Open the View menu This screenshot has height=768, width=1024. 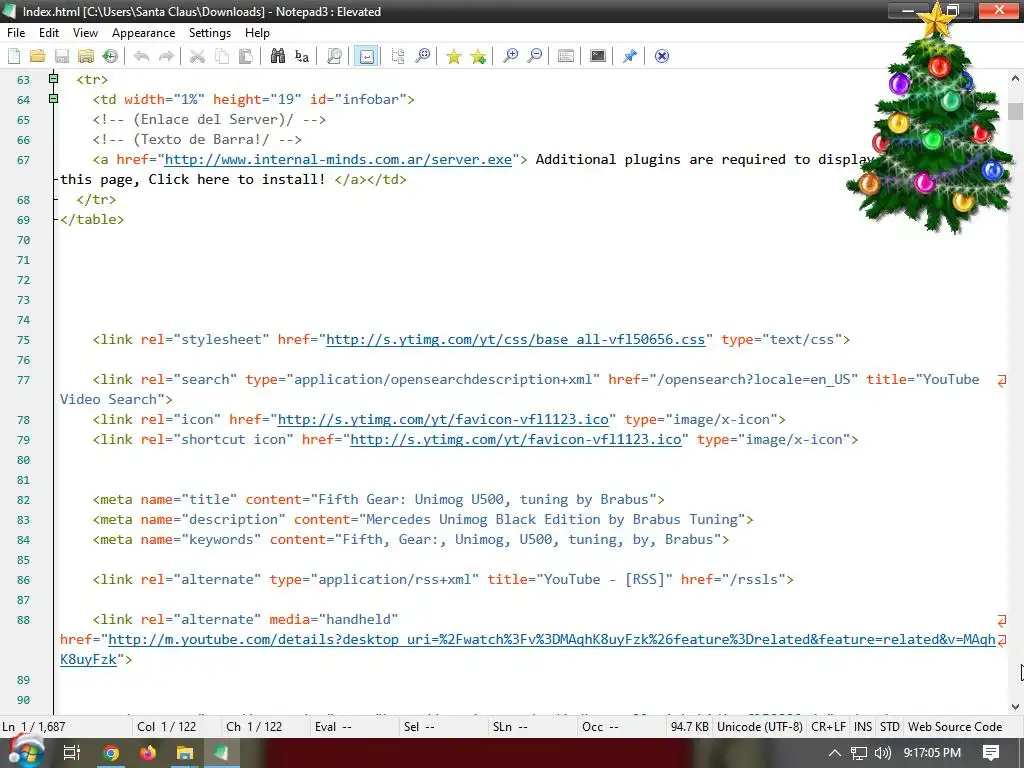click(x=85, y=33)
